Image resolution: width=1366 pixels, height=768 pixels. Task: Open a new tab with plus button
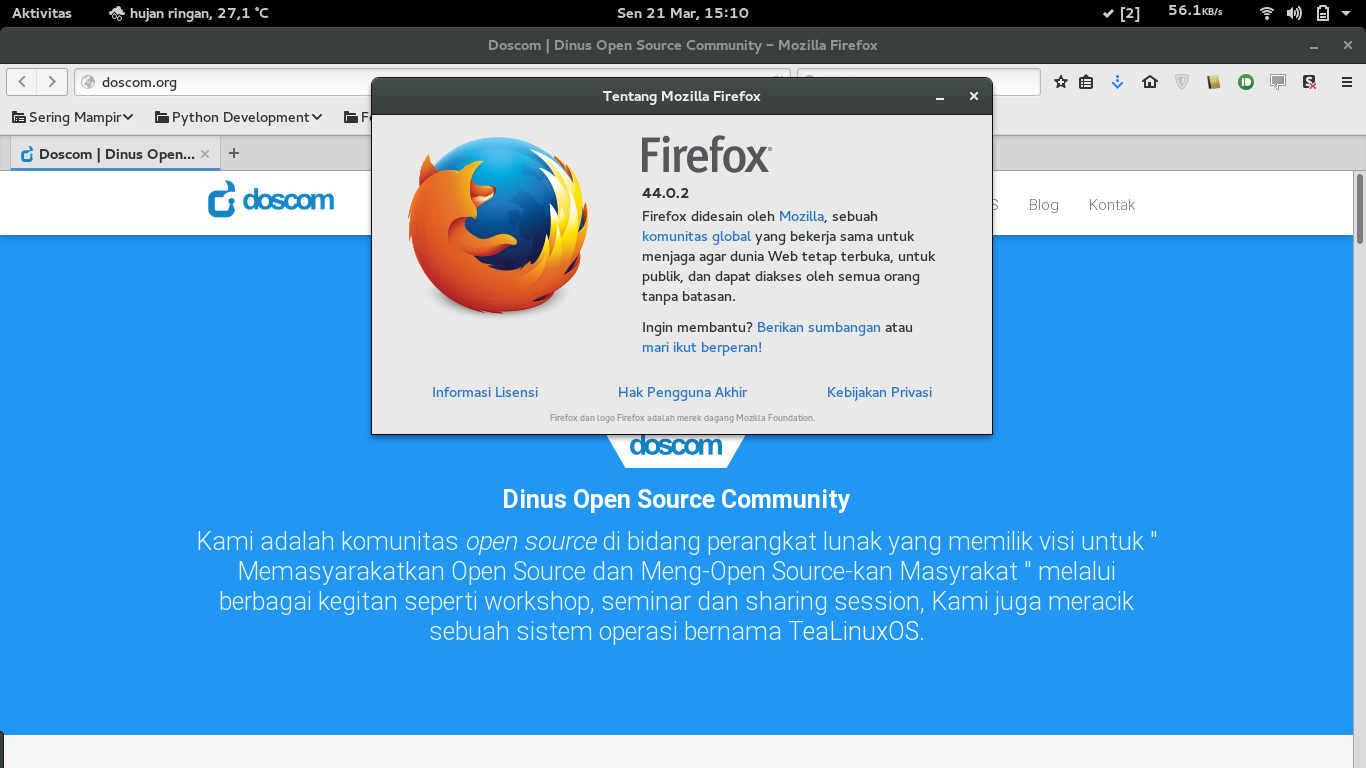(234, 153)
